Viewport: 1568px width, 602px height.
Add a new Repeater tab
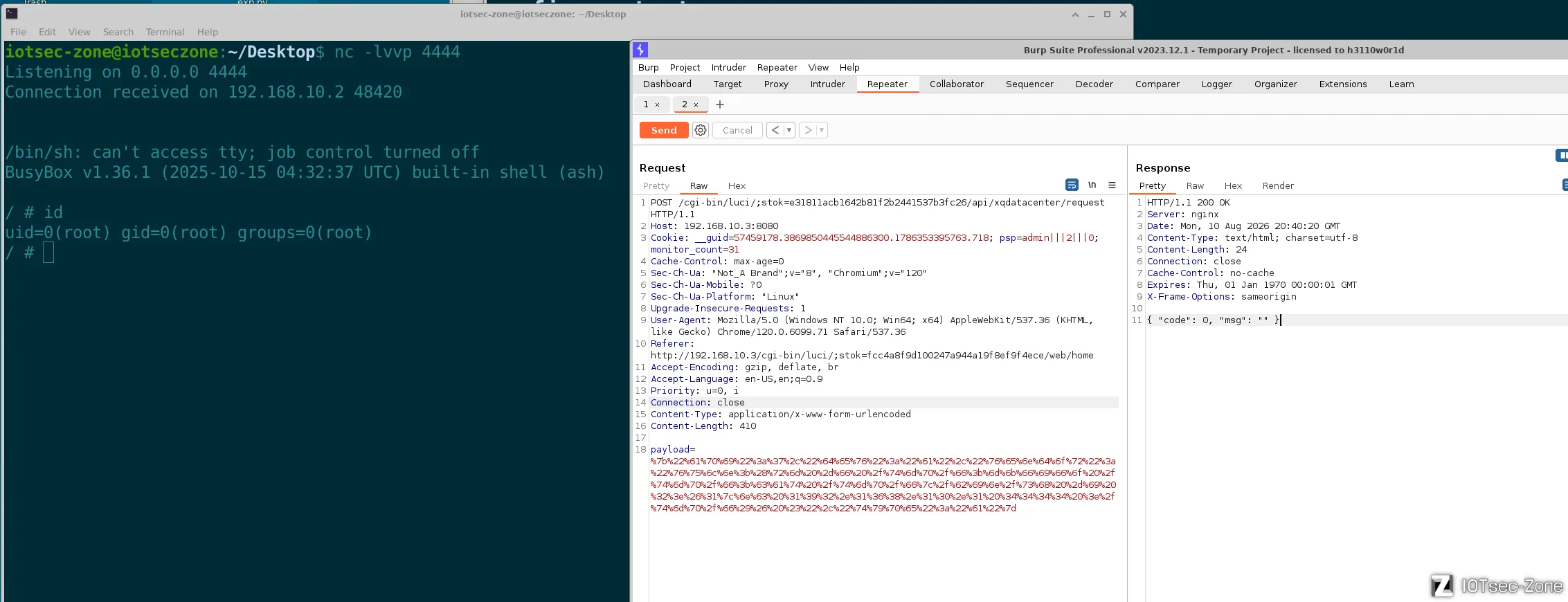pyautogui.click(x=720, y=104)
